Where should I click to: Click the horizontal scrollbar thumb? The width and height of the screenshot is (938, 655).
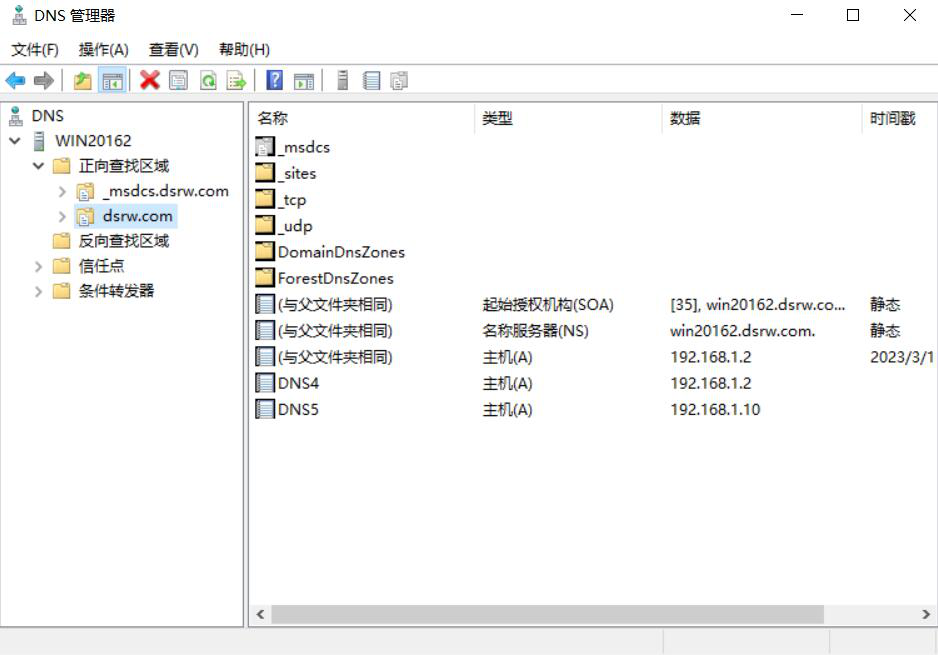(547, 614)
